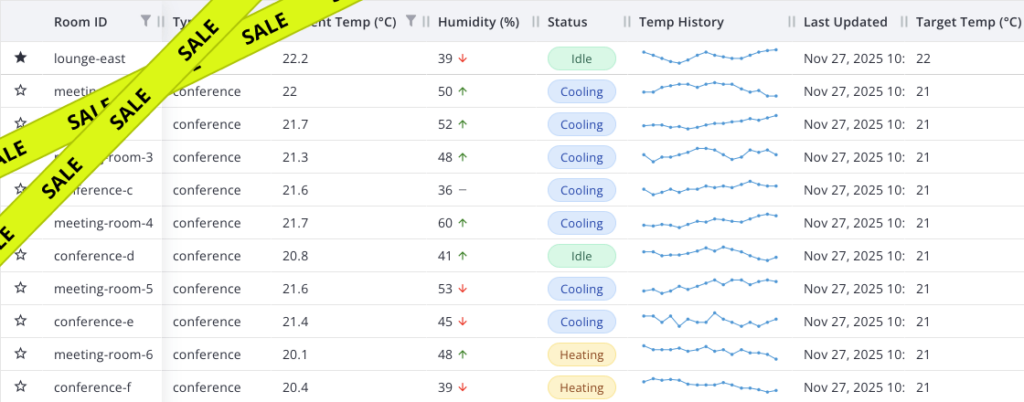Click separator handle between Status and Temp History

click(628, 21)
